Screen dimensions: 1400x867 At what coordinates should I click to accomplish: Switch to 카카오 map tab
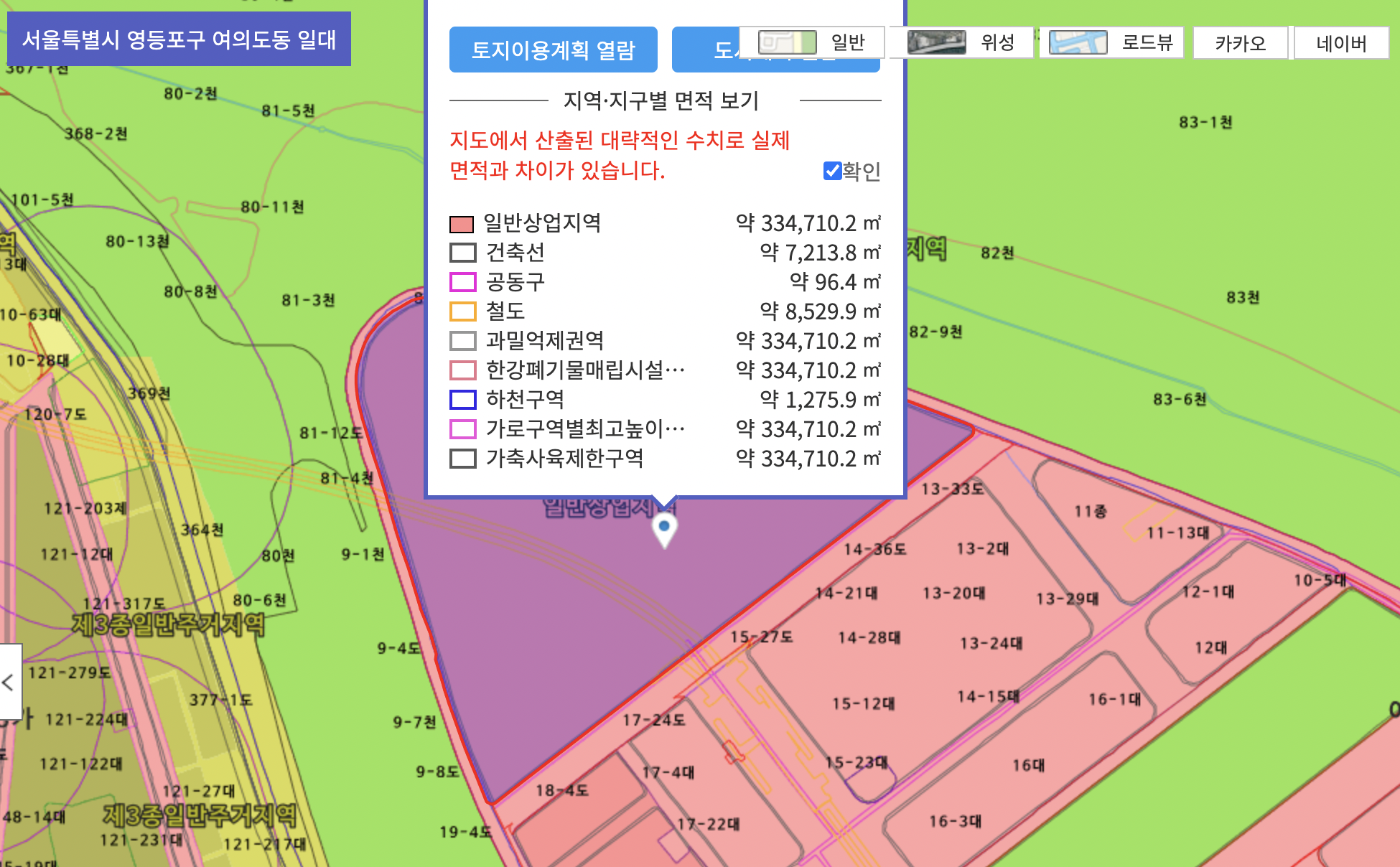click(x=1240, y=44)
